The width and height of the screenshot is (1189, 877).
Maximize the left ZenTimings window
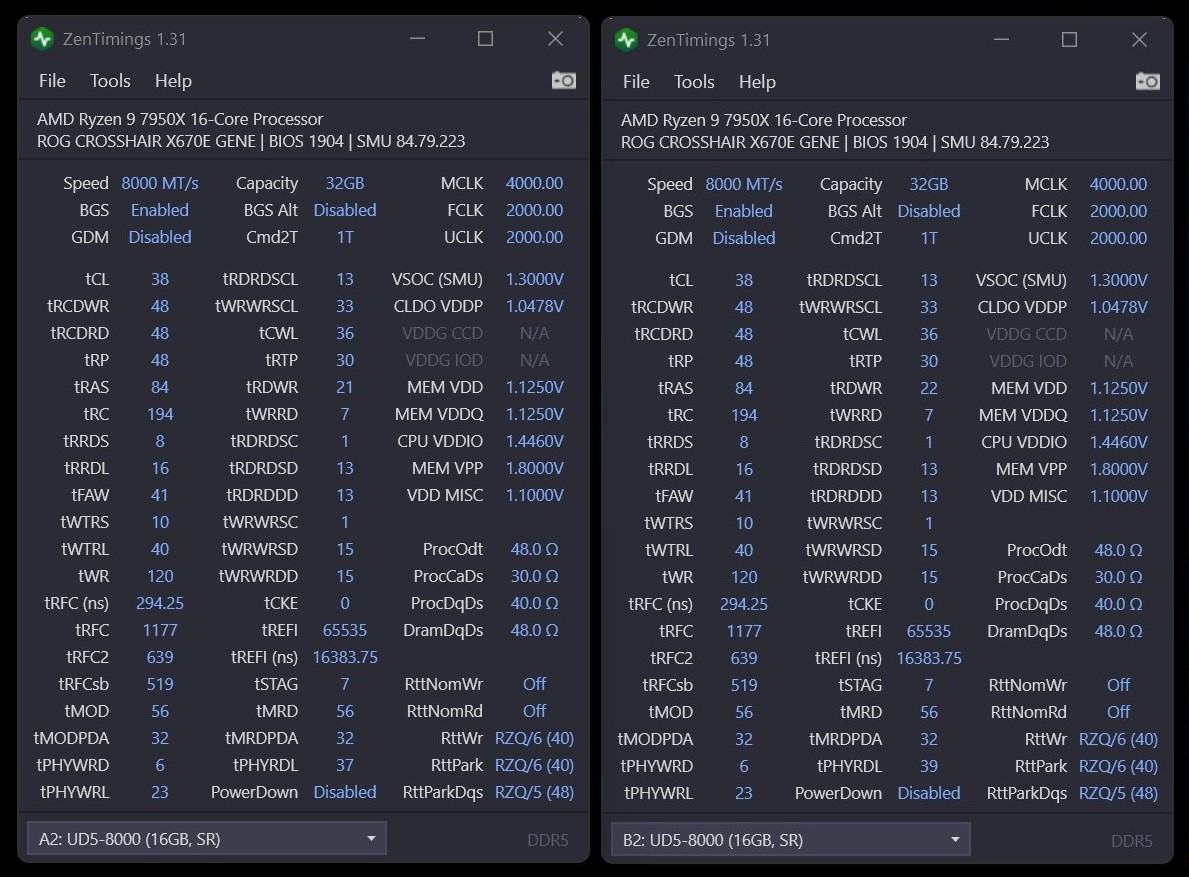[x=486, y=39]
